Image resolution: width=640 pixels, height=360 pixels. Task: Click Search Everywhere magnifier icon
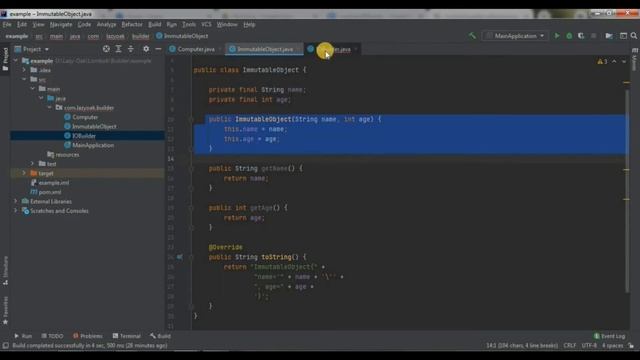(634, 36)
